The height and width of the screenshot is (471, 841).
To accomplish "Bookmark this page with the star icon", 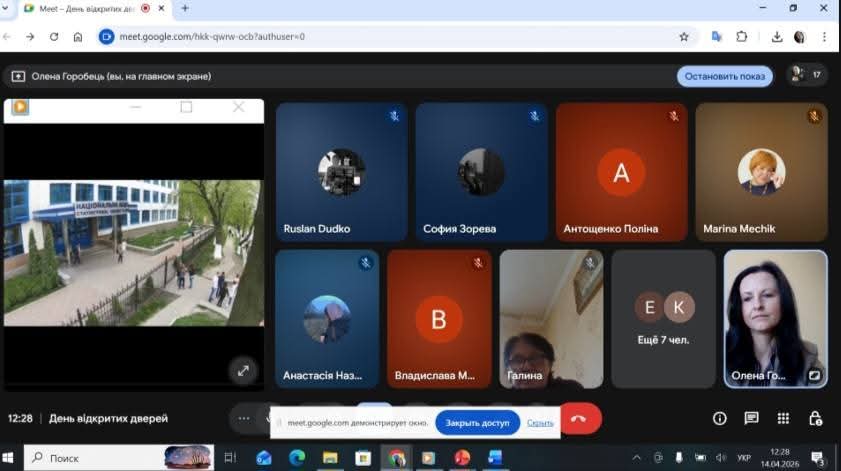I will pyautogui.click(x=684, y=37).
